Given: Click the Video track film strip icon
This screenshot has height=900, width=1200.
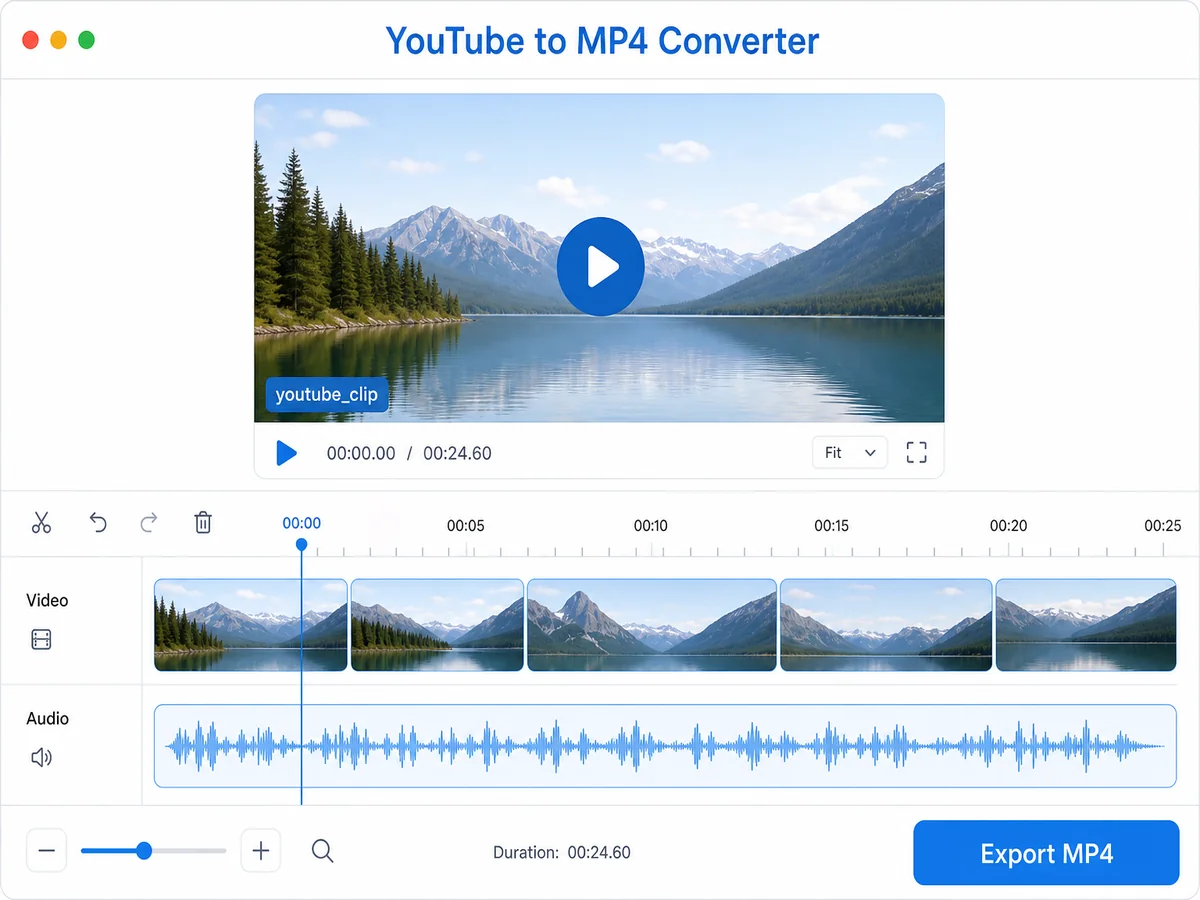Looking at the screenshot, I should 41,639.
